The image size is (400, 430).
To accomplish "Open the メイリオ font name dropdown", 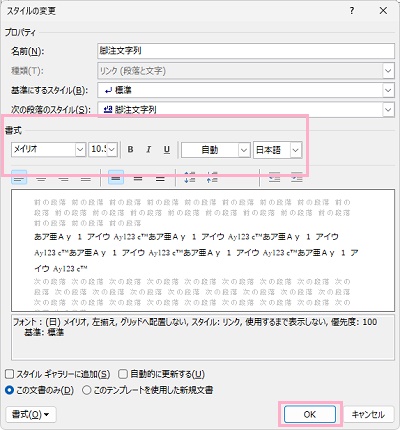I will tap(80, 150).
